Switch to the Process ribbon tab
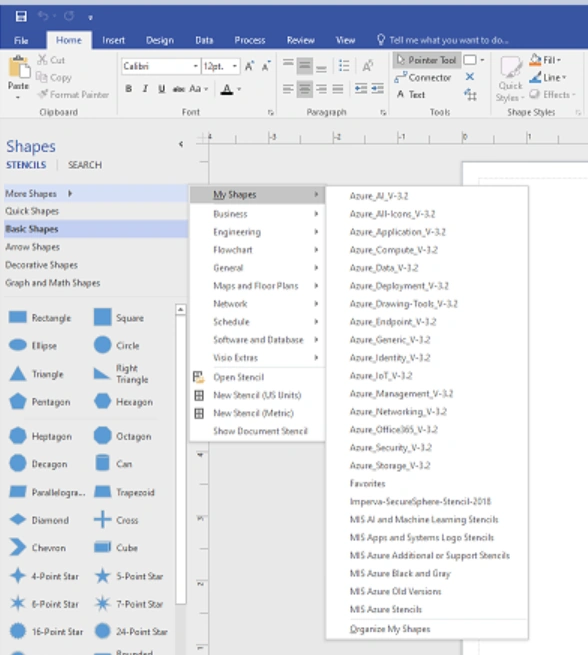The height and width of the screenshot is (655, 588). tap(249, 41)
